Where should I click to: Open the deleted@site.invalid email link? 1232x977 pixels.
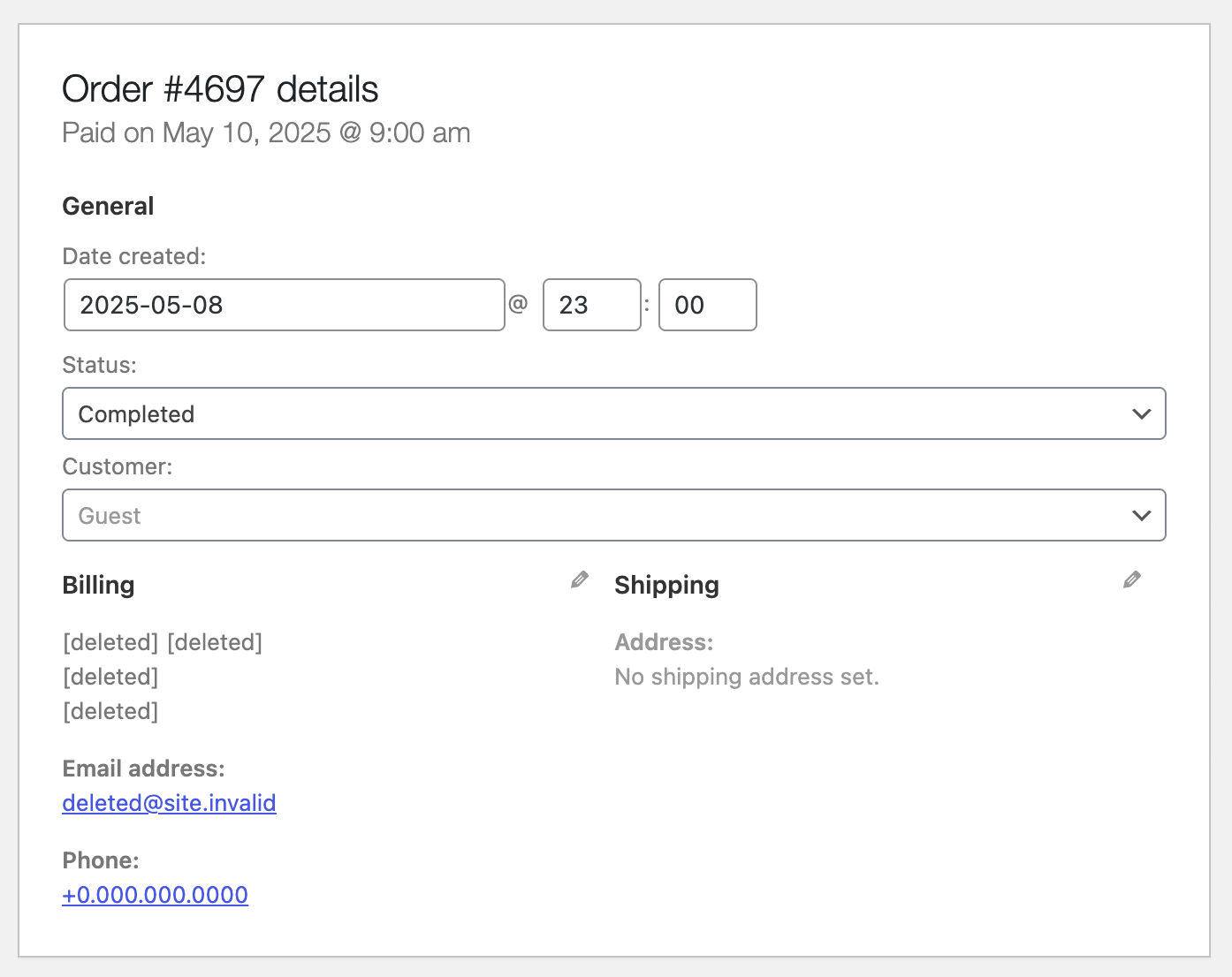coord(169,803)
